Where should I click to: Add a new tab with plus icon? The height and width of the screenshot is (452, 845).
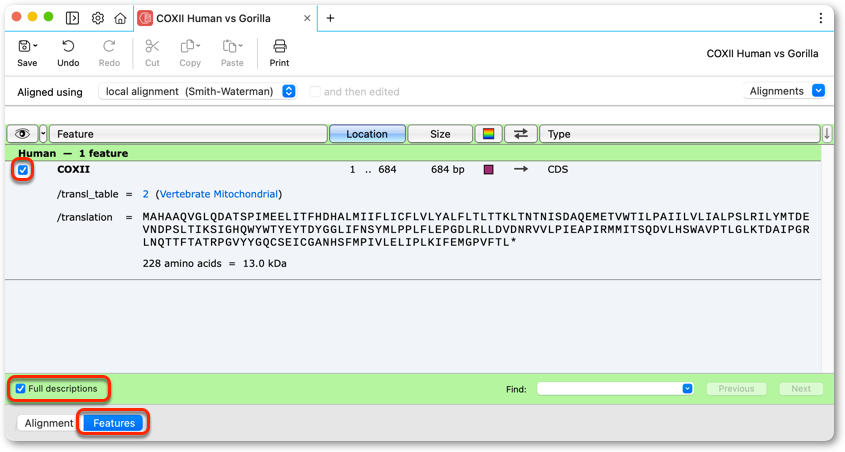pos(330,18)
